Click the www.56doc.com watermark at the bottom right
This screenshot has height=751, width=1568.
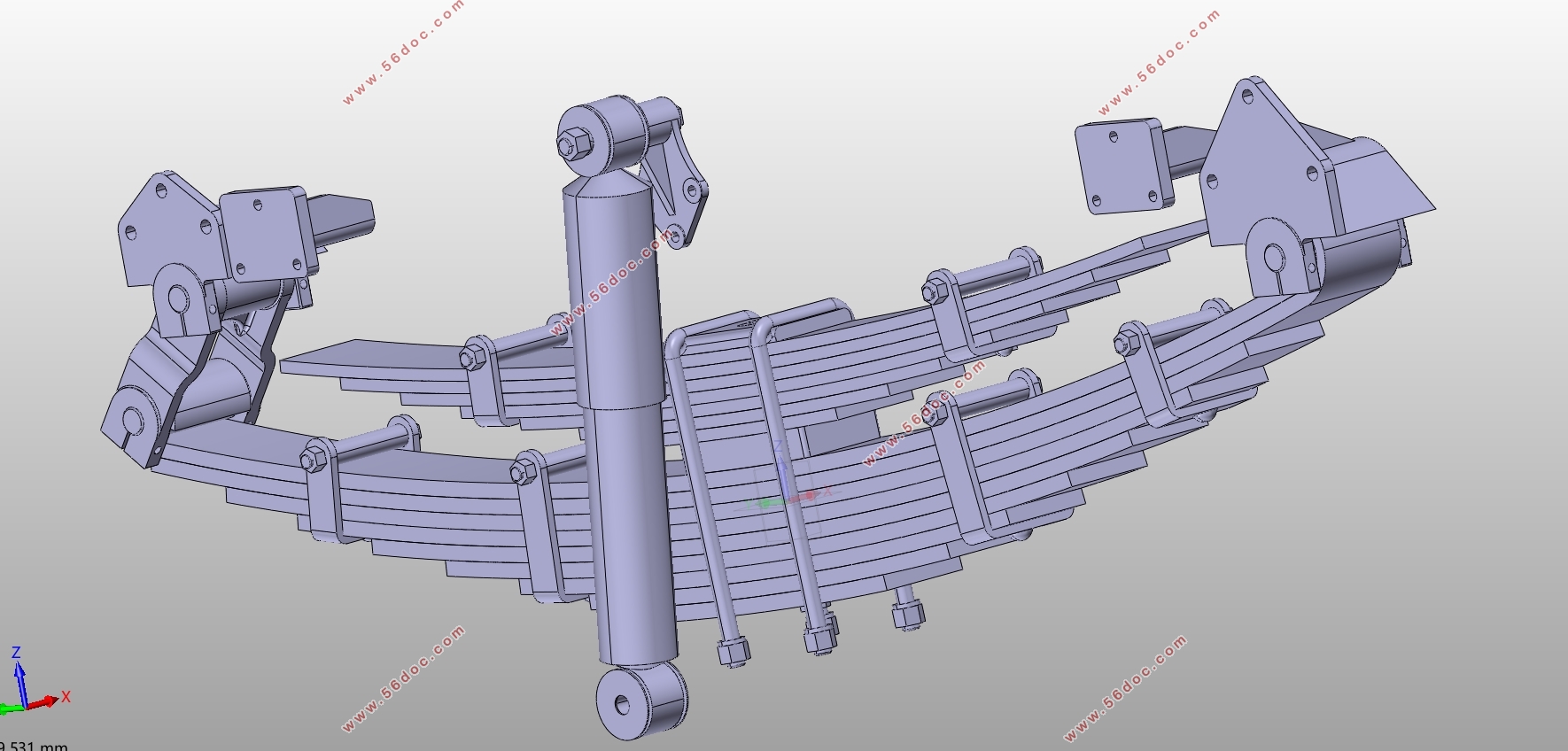(x=1125, y=688)
